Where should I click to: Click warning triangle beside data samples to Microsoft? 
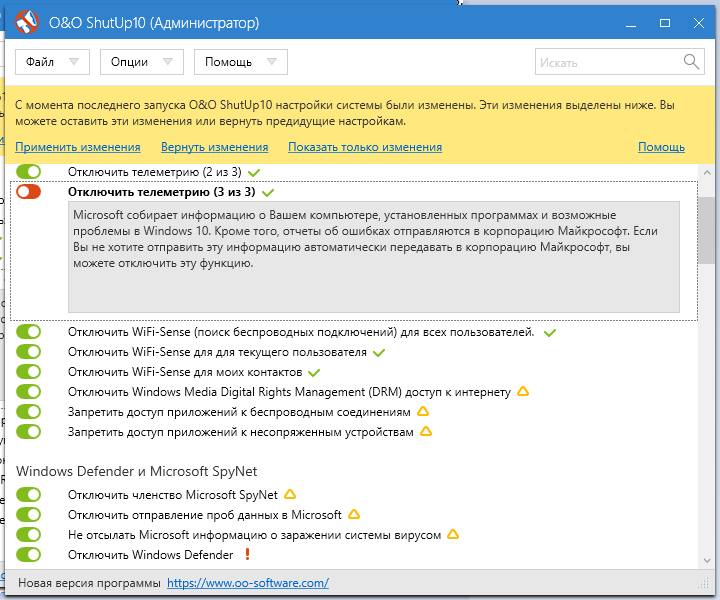pyautogui.click(x=354, y=514)
